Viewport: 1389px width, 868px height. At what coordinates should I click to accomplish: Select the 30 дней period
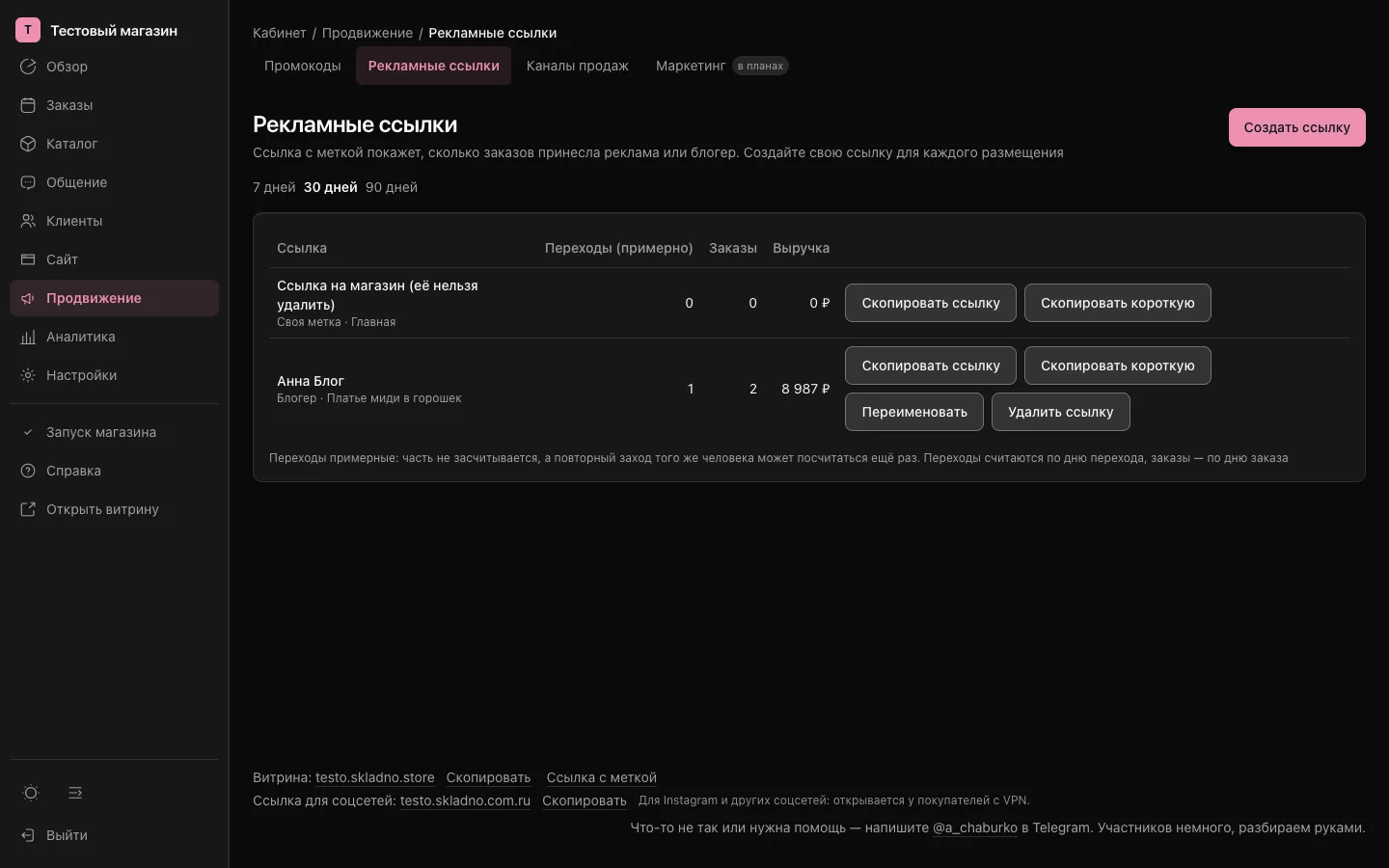[331, 187]
